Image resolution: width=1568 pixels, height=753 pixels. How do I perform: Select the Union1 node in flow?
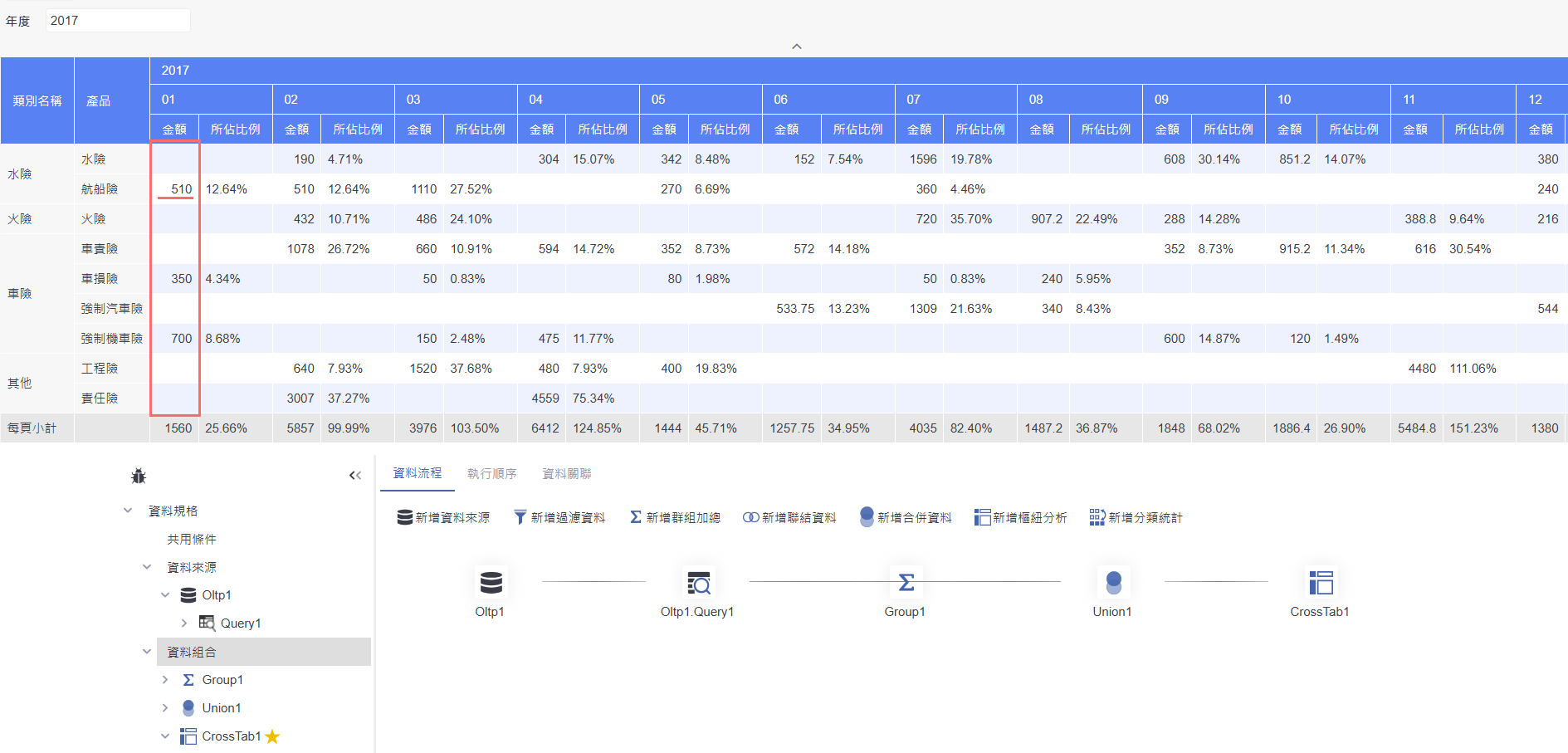[1113, 583]
